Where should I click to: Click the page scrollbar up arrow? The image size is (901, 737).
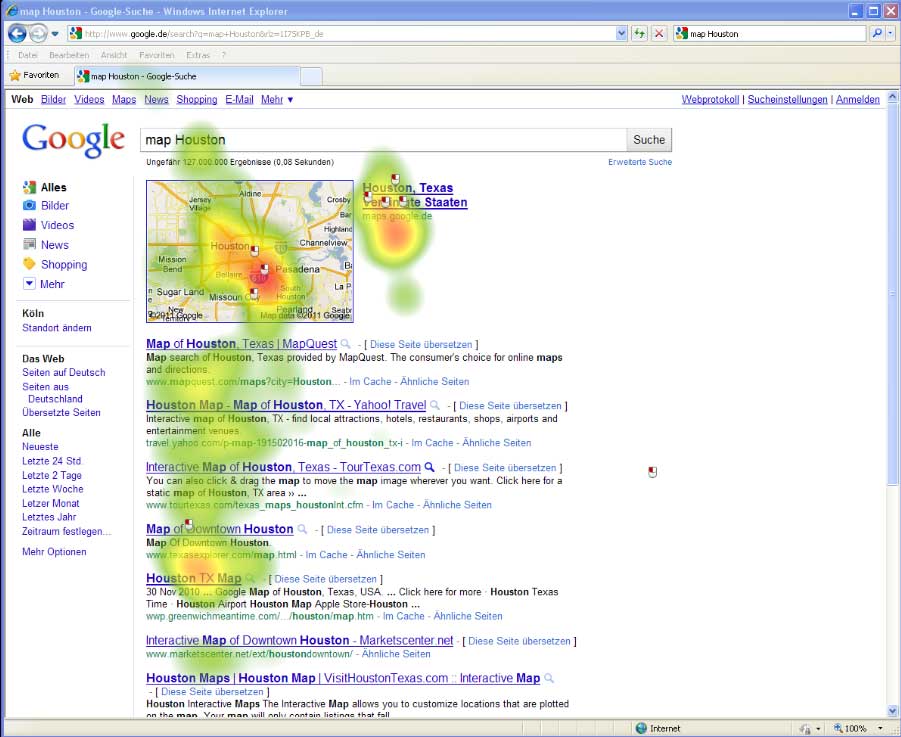coord(892,97)
